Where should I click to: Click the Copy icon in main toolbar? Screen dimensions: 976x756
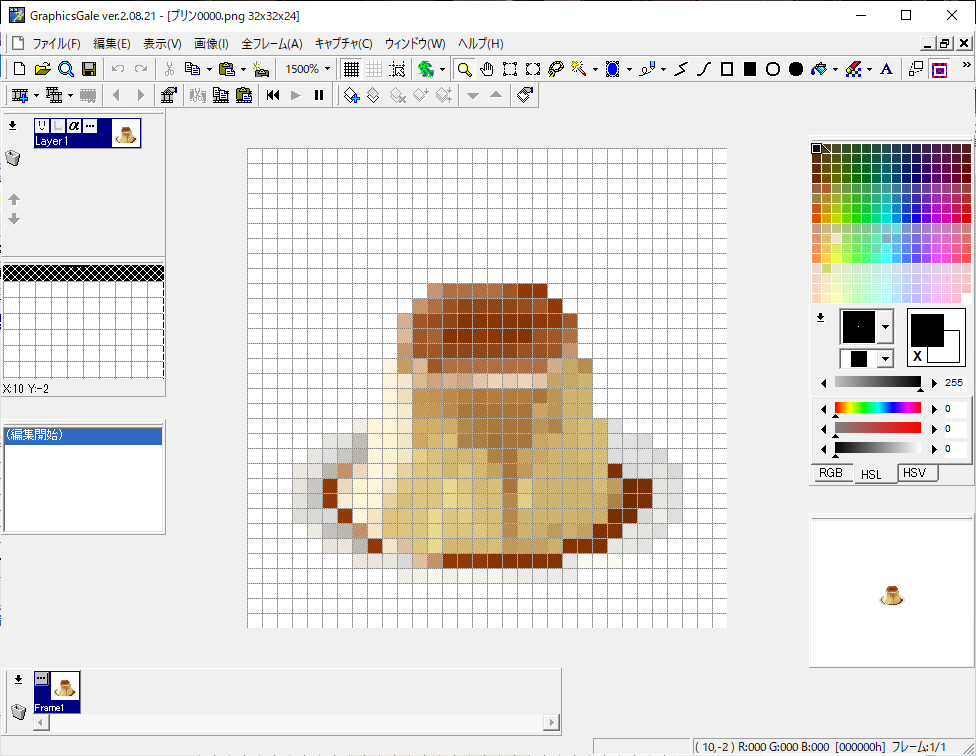tap(192, 69)
